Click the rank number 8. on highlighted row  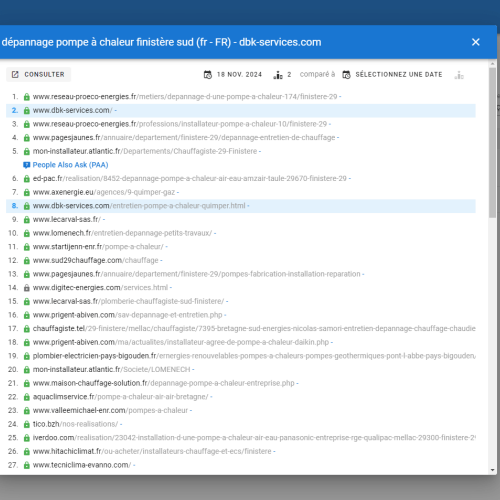pos(15,206)
